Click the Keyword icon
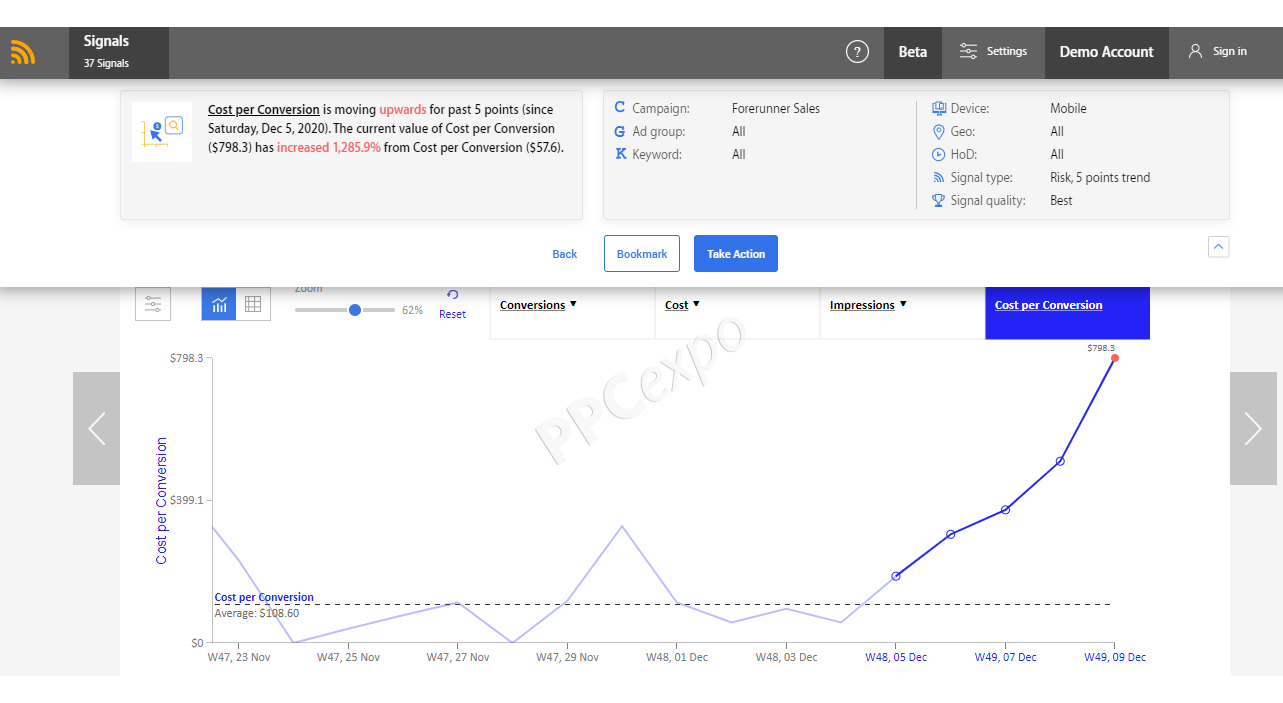Screen dimensions: 1283x703 620,154
